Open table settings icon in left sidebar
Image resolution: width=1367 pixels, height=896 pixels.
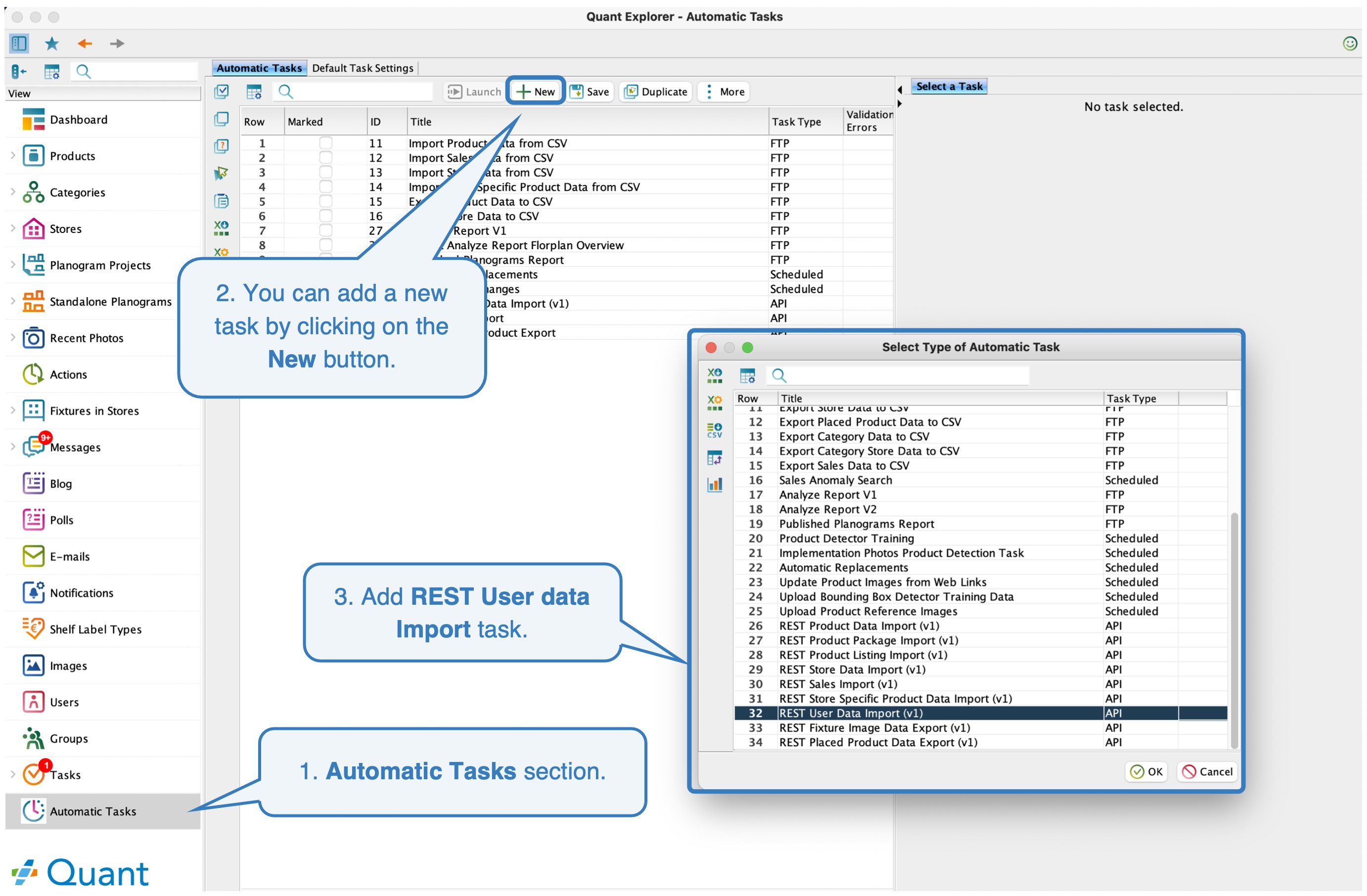coord(52,71)
